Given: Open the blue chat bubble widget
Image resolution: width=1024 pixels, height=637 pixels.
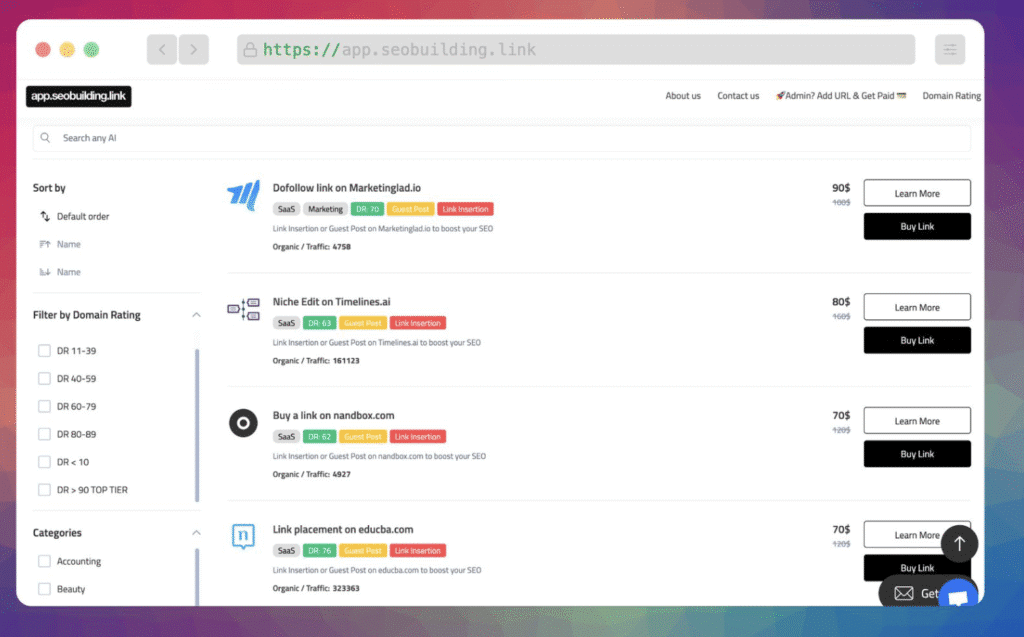Looking at the screenshot, I should (958, 594).
